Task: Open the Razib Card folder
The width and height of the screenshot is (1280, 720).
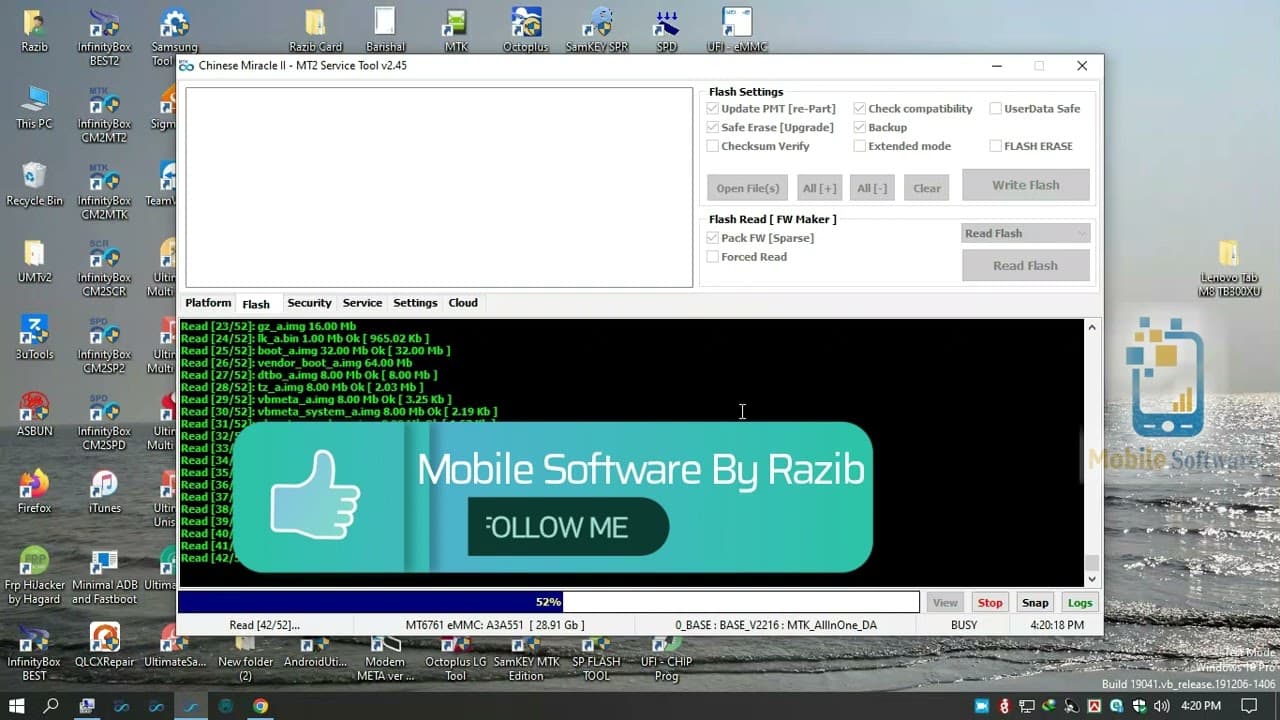Action: 315,30
